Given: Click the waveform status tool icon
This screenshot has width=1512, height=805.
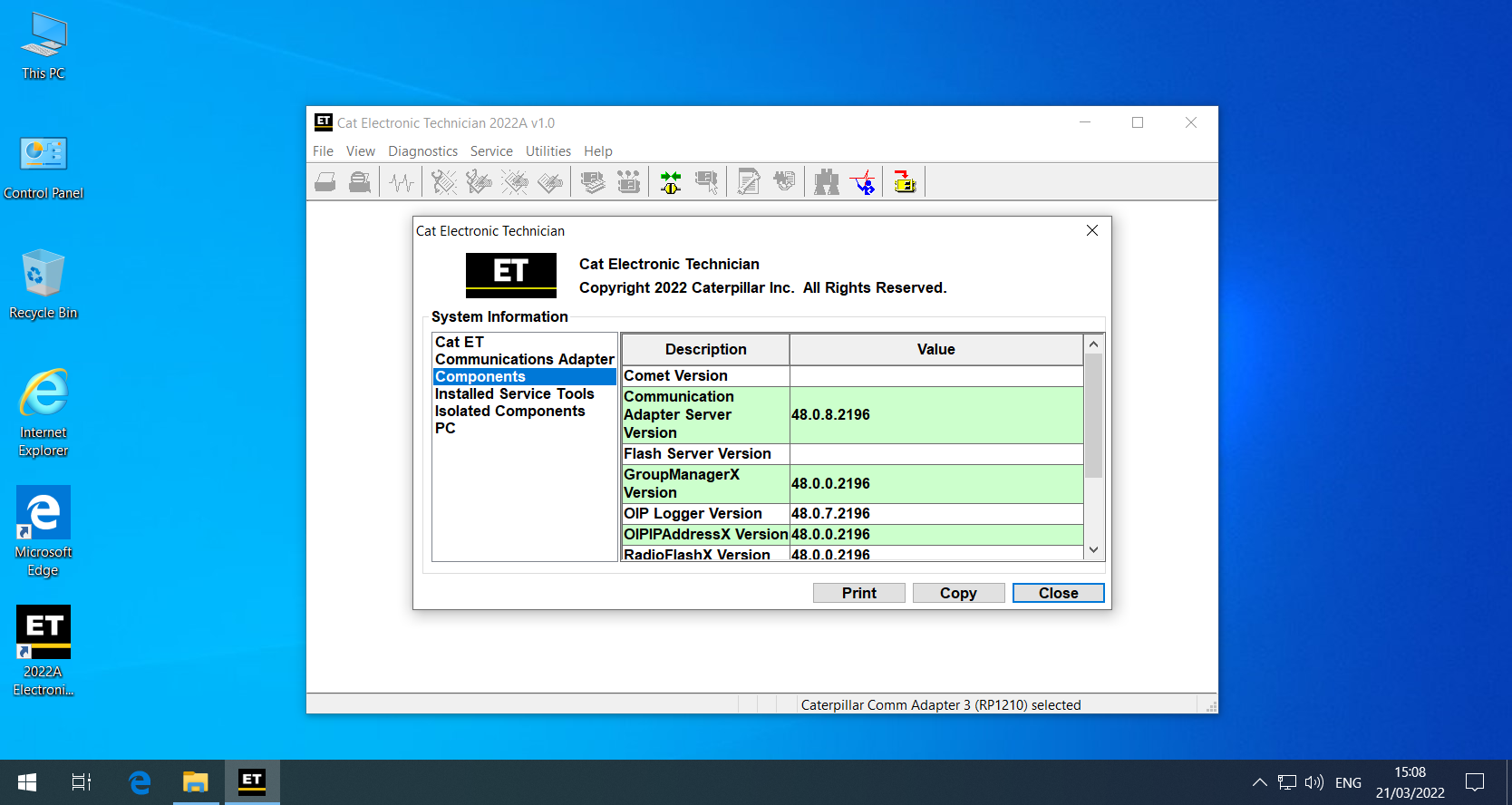Looking at the screenshot, I should 401,182.
